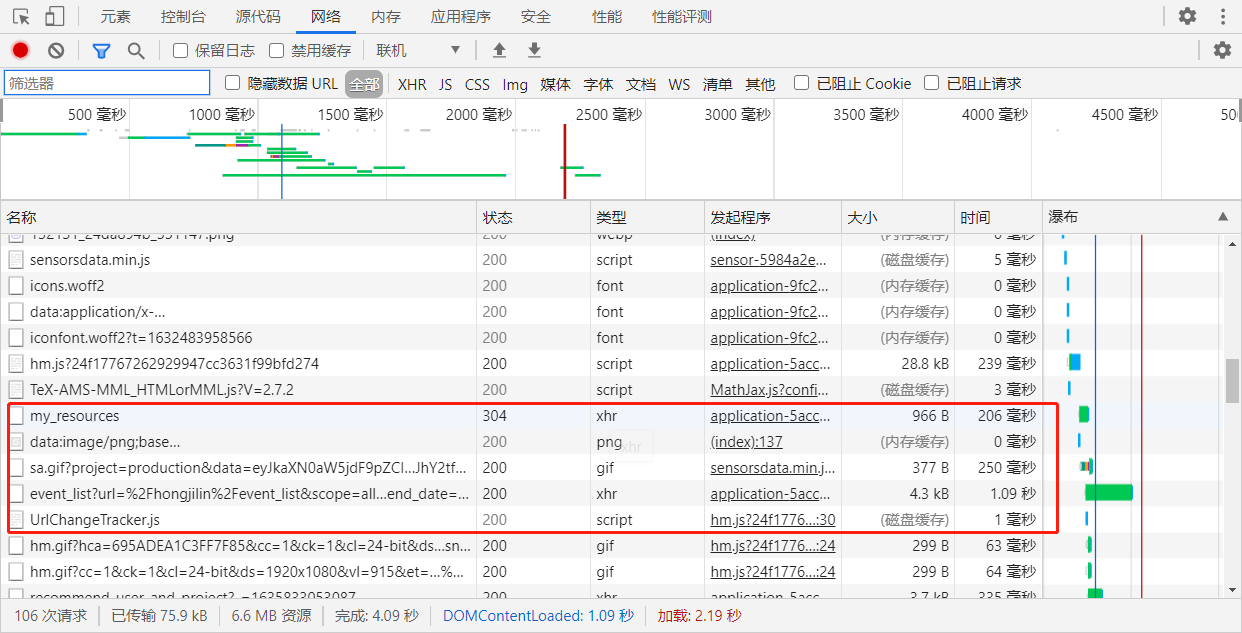Clear the network log icon
1242x633 pixels.
point(56,50)
